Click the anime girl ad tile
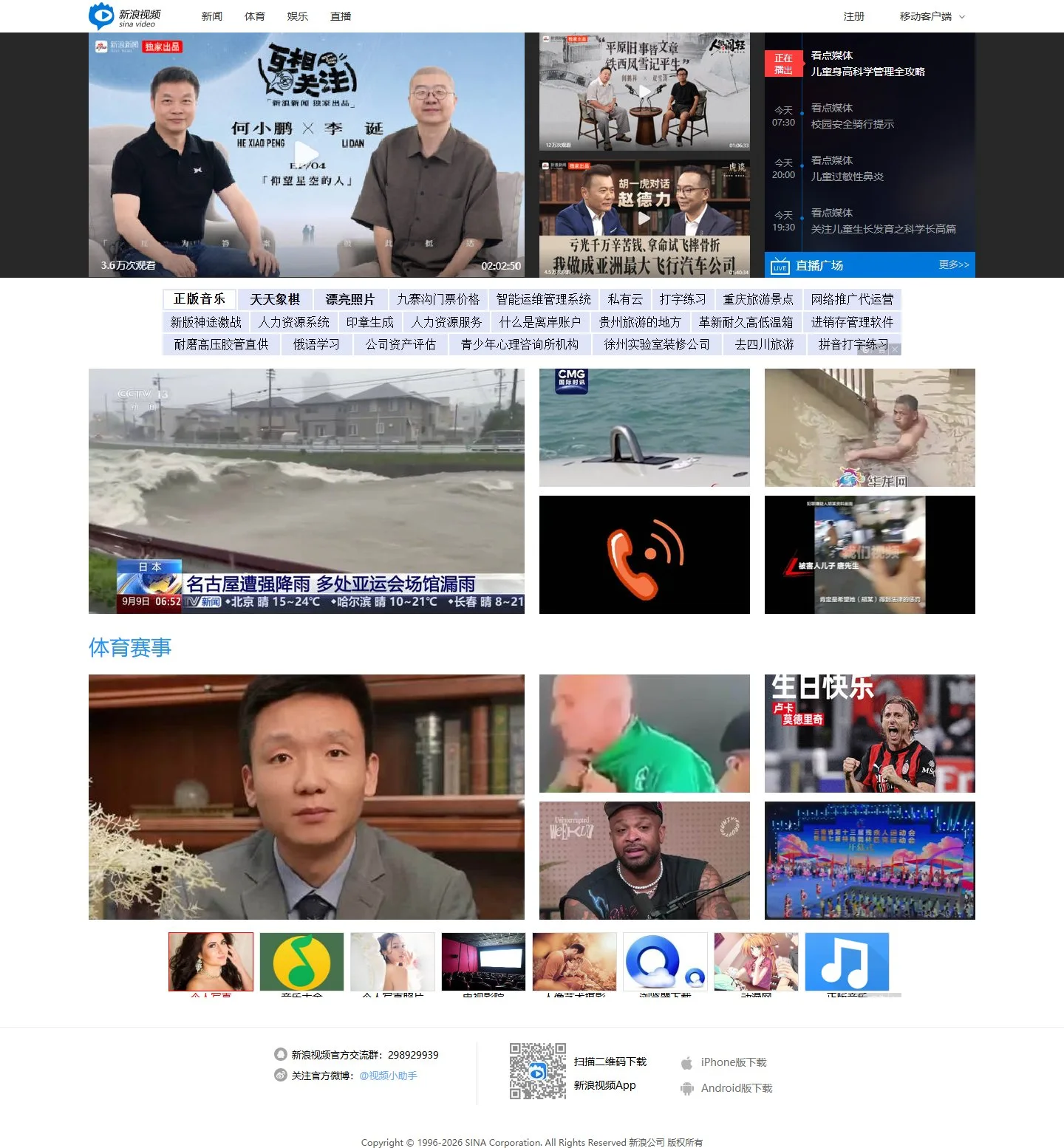Screen dimensions: 1064x1148 pos(756,962)
